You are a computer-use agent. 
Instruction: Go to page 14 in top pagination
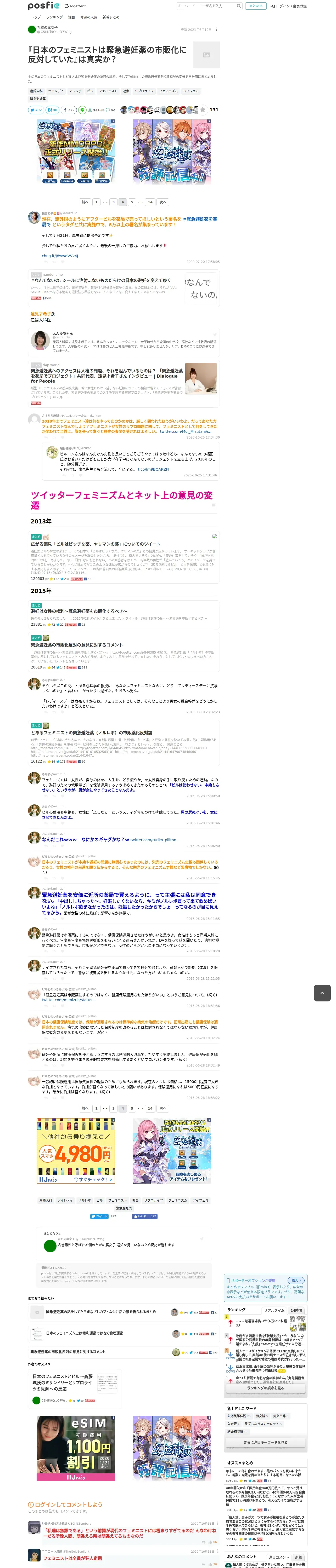point(150,202)
